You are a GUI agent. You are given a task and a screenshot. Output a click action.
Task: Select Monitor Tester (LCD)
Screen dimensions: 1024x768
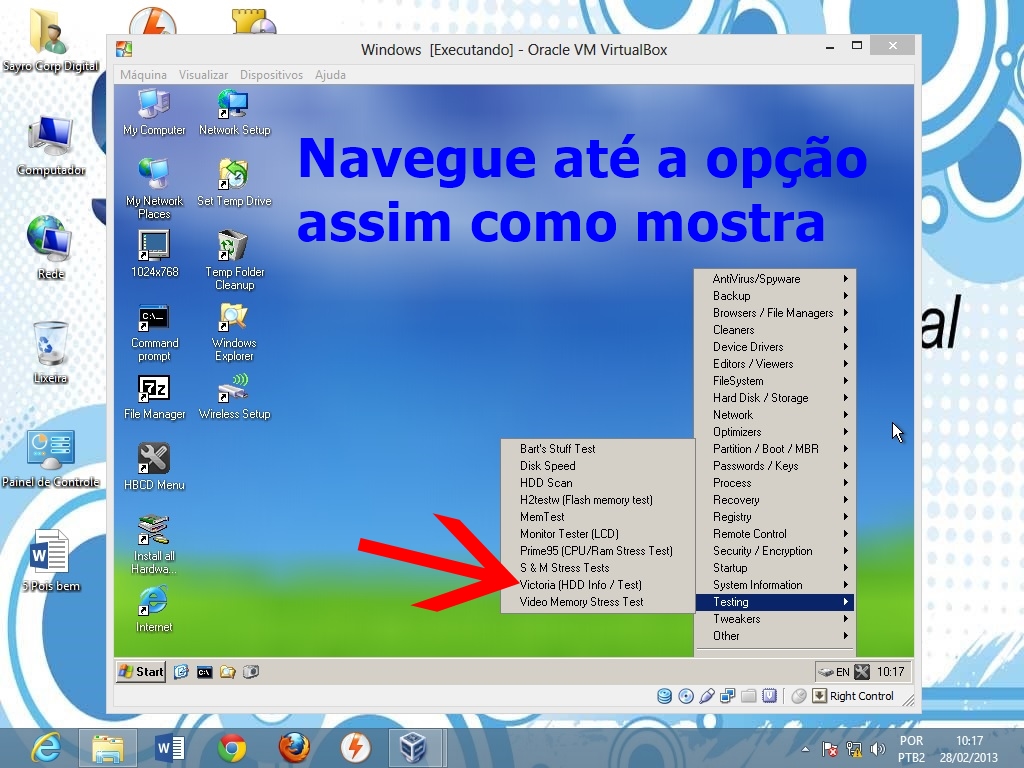pos(598,534)
